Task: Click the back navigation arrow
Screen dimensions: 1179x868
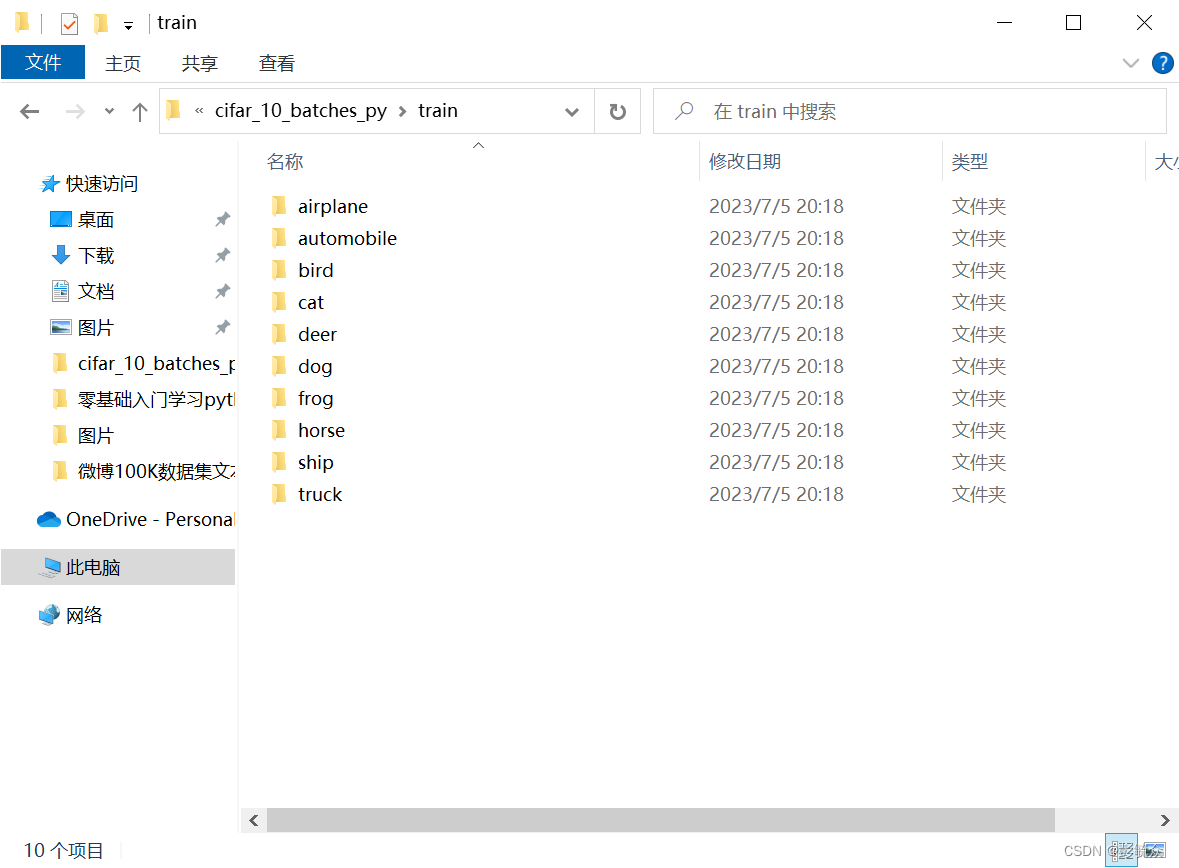Action: coord(29,111)
